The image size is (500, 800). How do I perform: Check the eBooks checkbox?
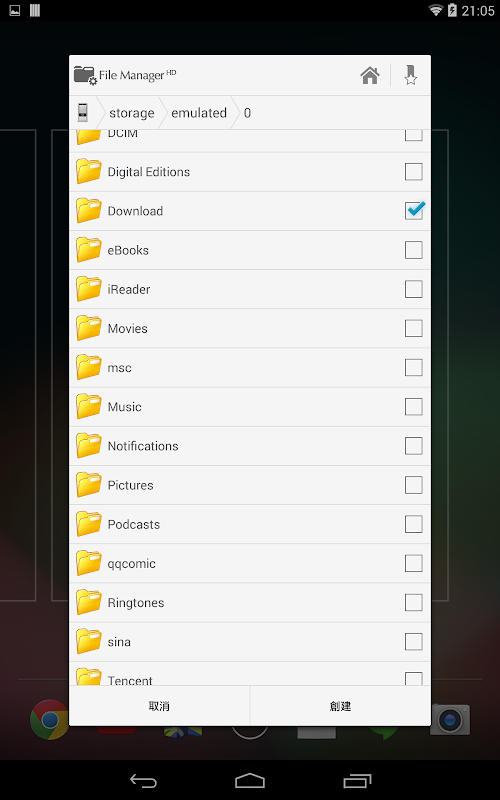[414, 250]
